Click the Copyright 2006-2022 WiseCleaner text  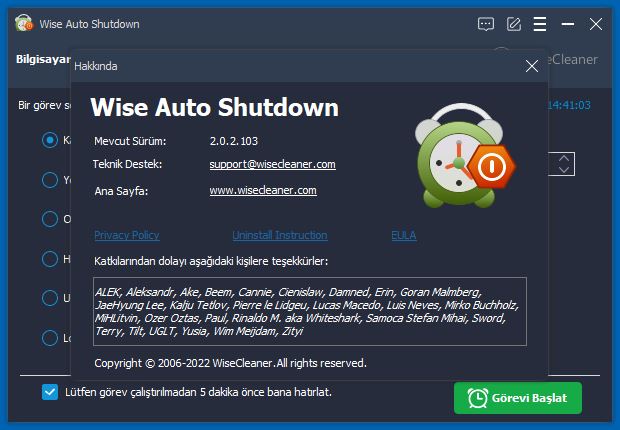tap(231, 363)
